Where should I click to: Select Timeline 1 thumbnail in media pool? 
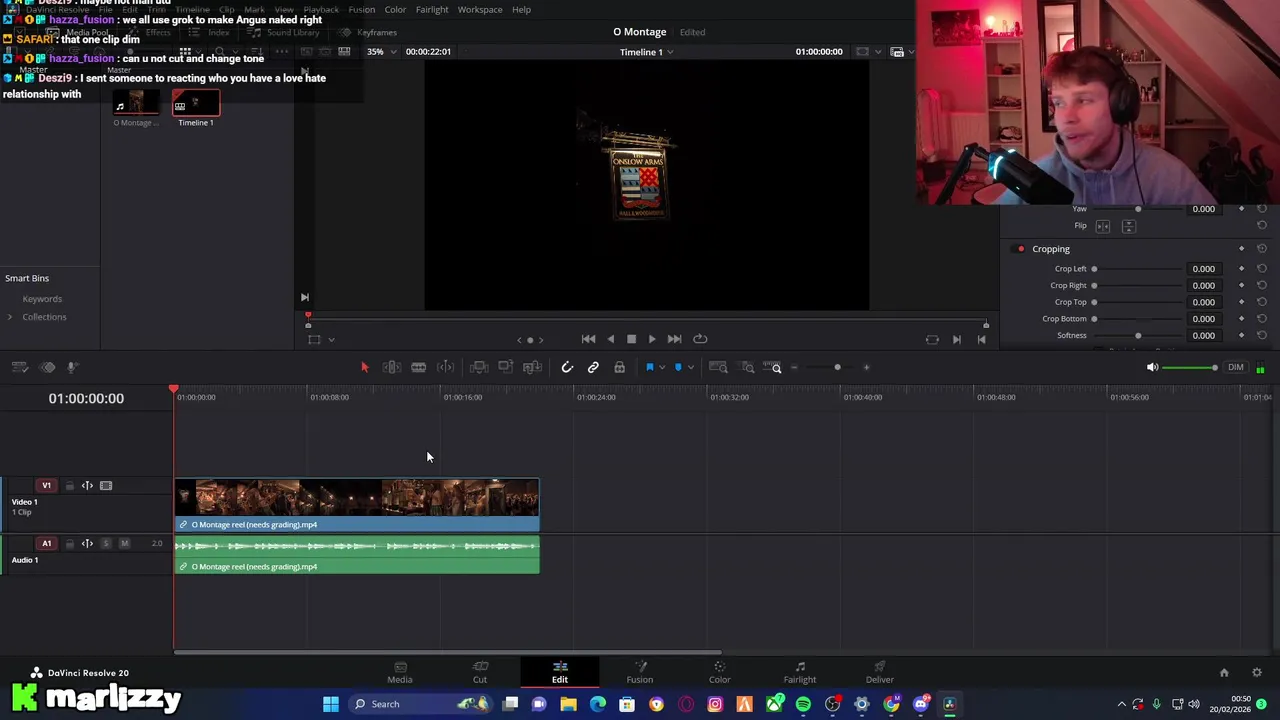[196, 104]
